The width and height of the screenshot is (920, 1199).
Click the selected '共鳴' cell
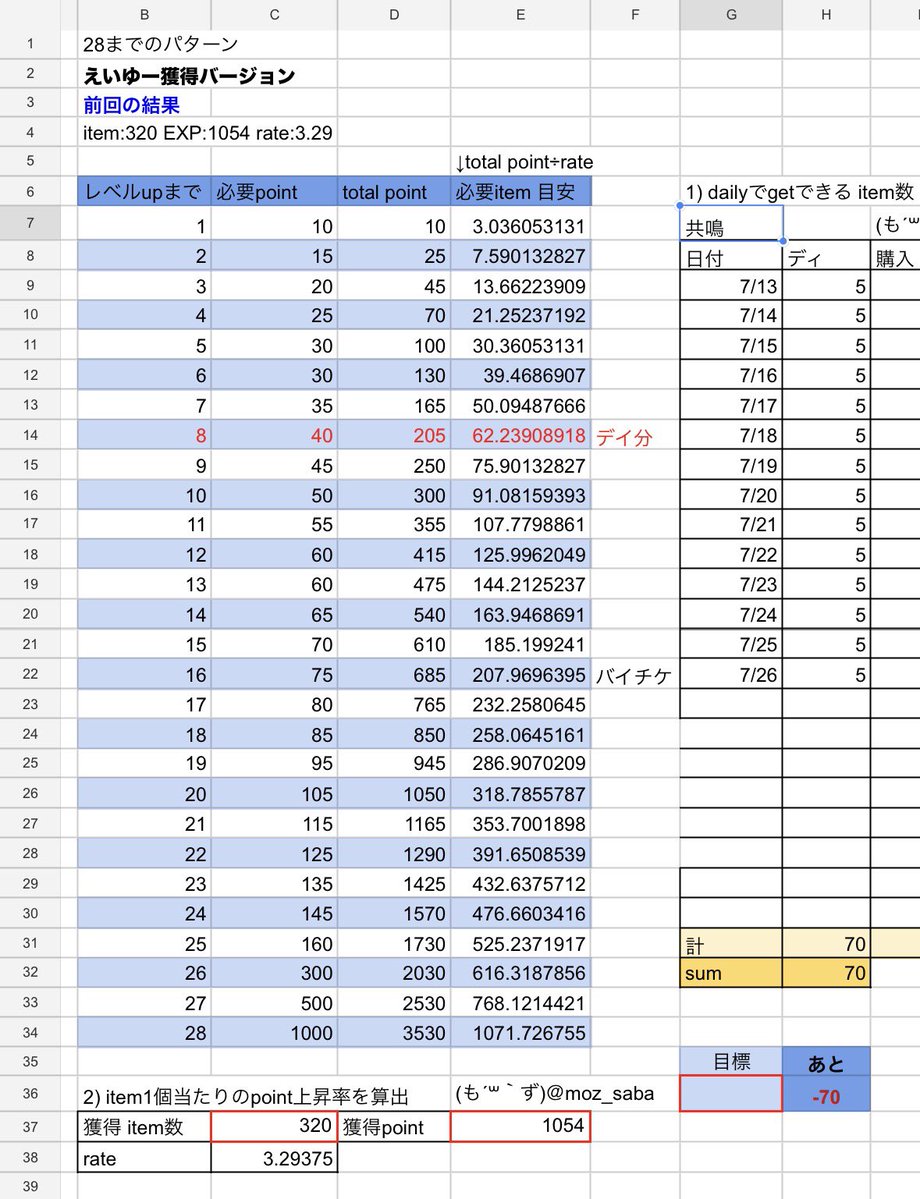[x=731, y=224]
